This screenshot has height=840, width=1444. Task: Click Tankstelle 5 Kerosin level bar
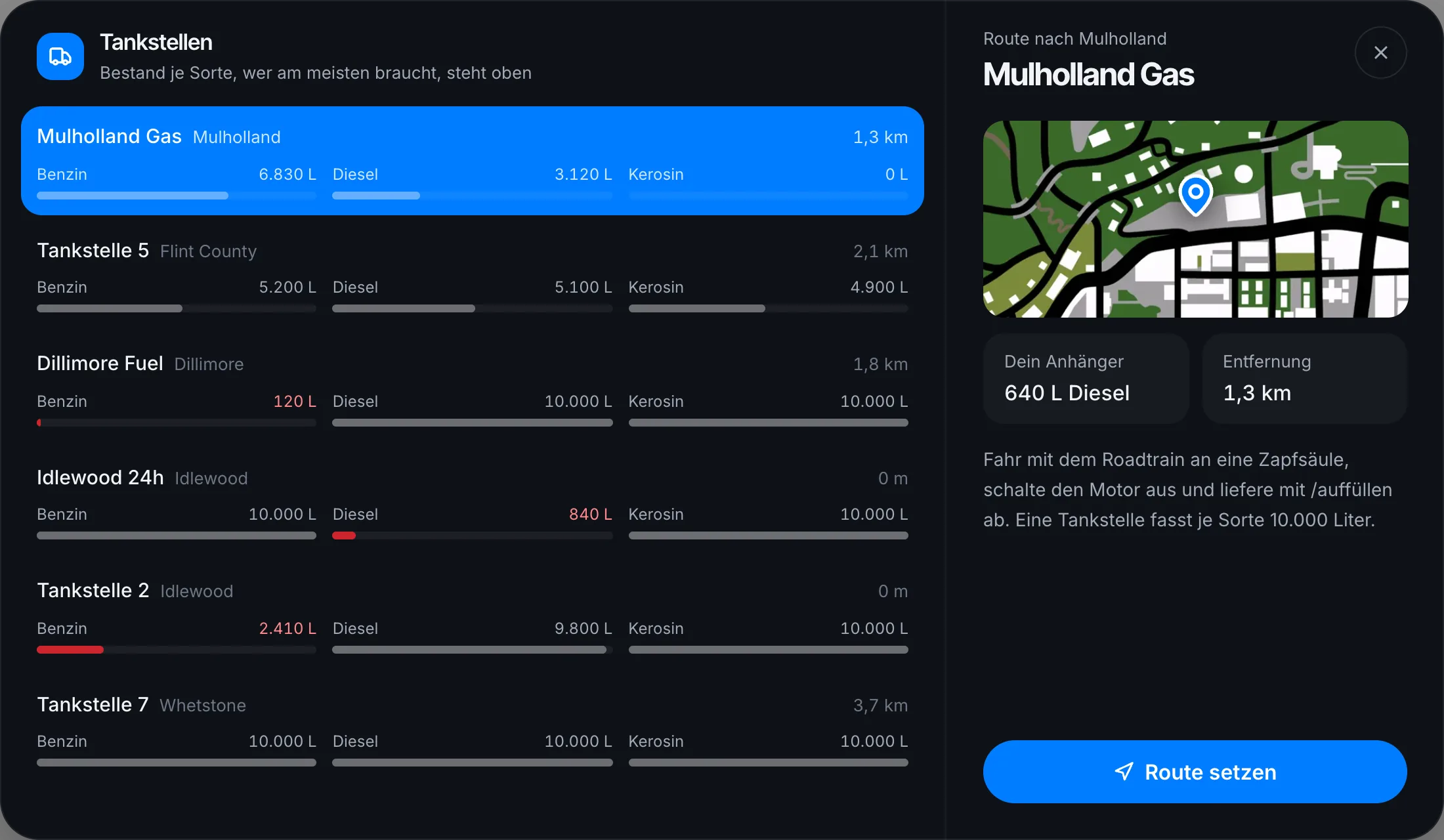[769, 308]
